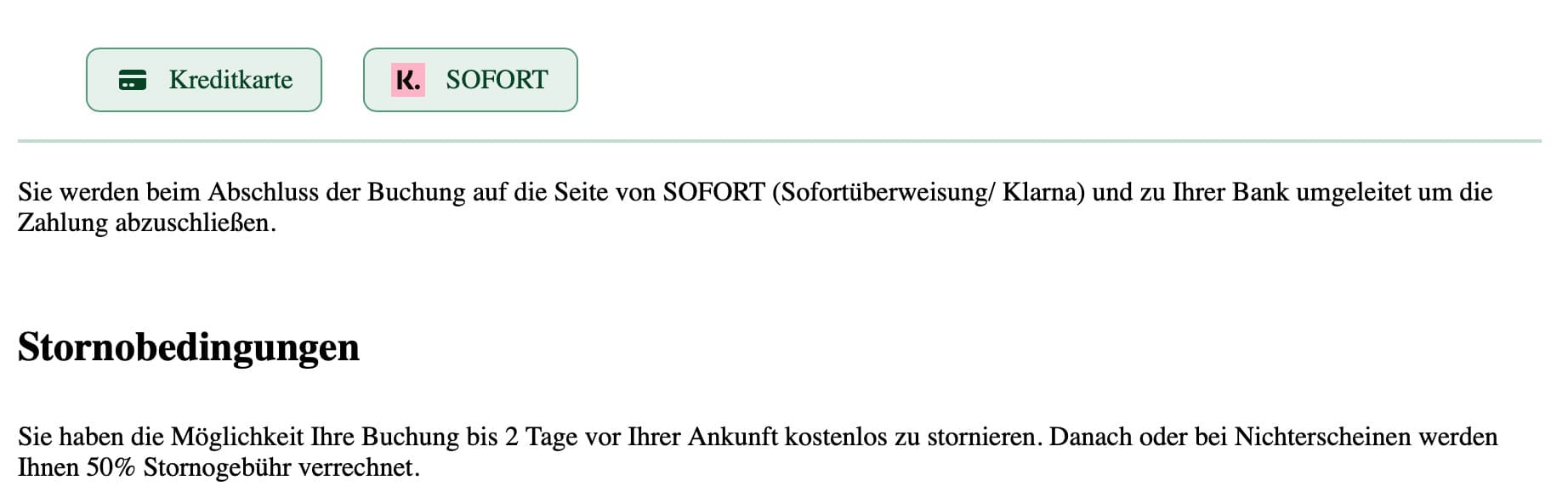This screenshot has height=503, width=1568.
Task: Click the word 'Klarna)' in the description
Action: tap(1043, 192)
